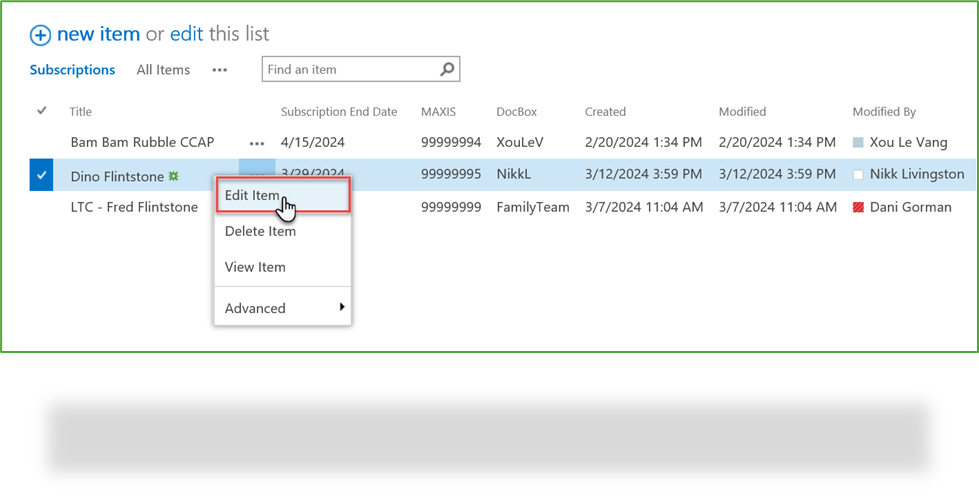Image resolution: width=979 pixels, height=497 pixels.
Task: Click Modified value 3/7/2024 11:04 AM
Action: click(x=778, y=207)
